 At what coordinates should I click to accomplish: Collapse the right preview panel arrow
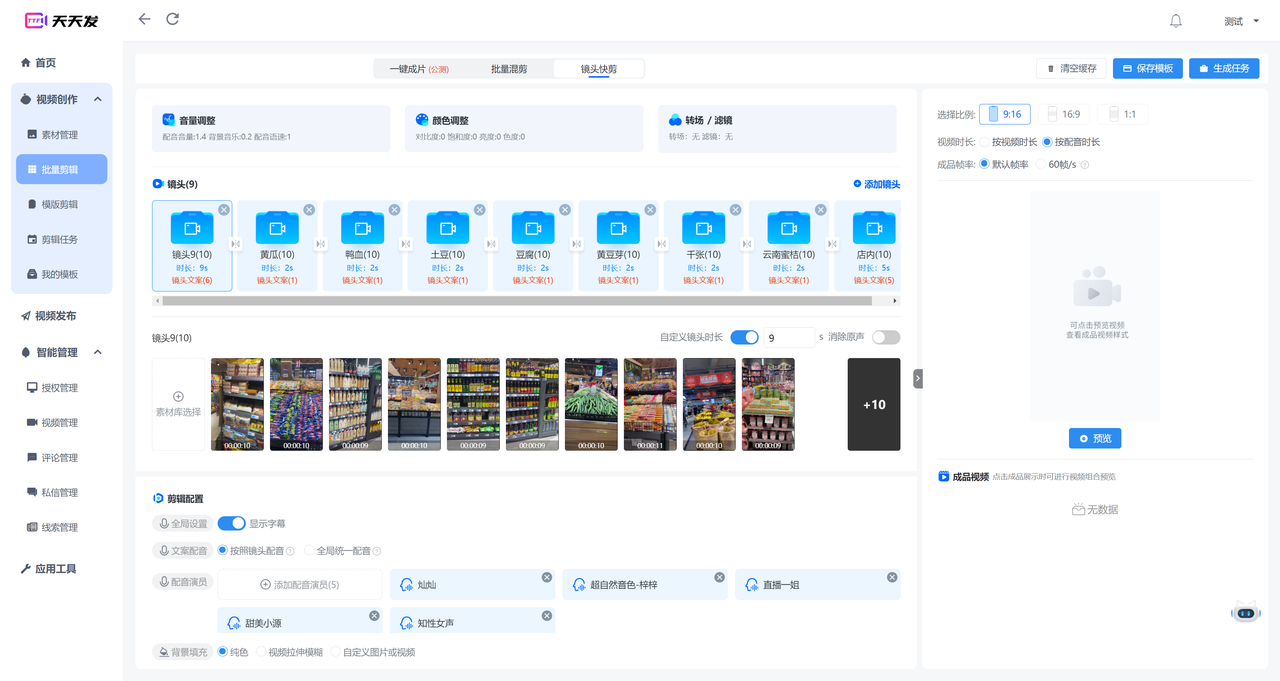(x=917, y=379)
